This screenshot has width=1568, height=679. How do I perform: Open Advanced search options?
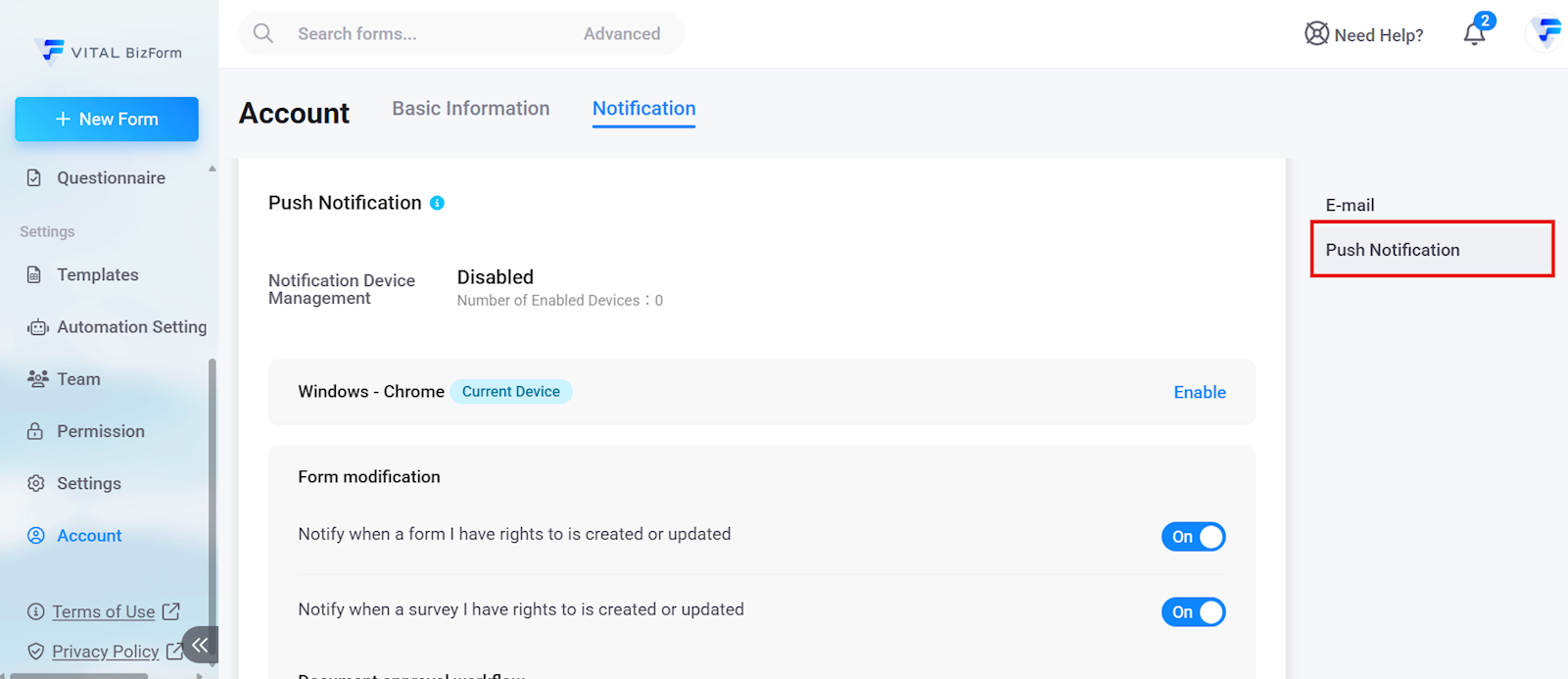(621, 33)
